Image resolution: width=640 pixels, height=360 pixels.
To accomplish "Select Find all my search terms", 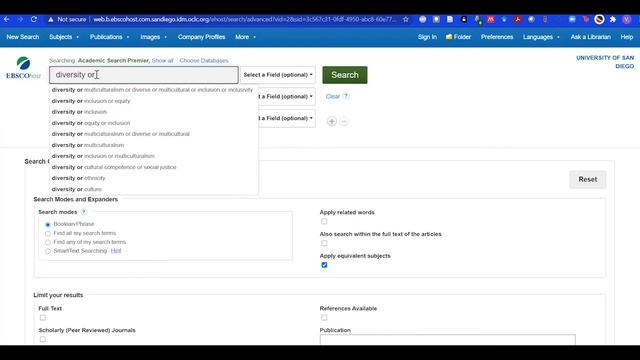I will click(48, 233).
